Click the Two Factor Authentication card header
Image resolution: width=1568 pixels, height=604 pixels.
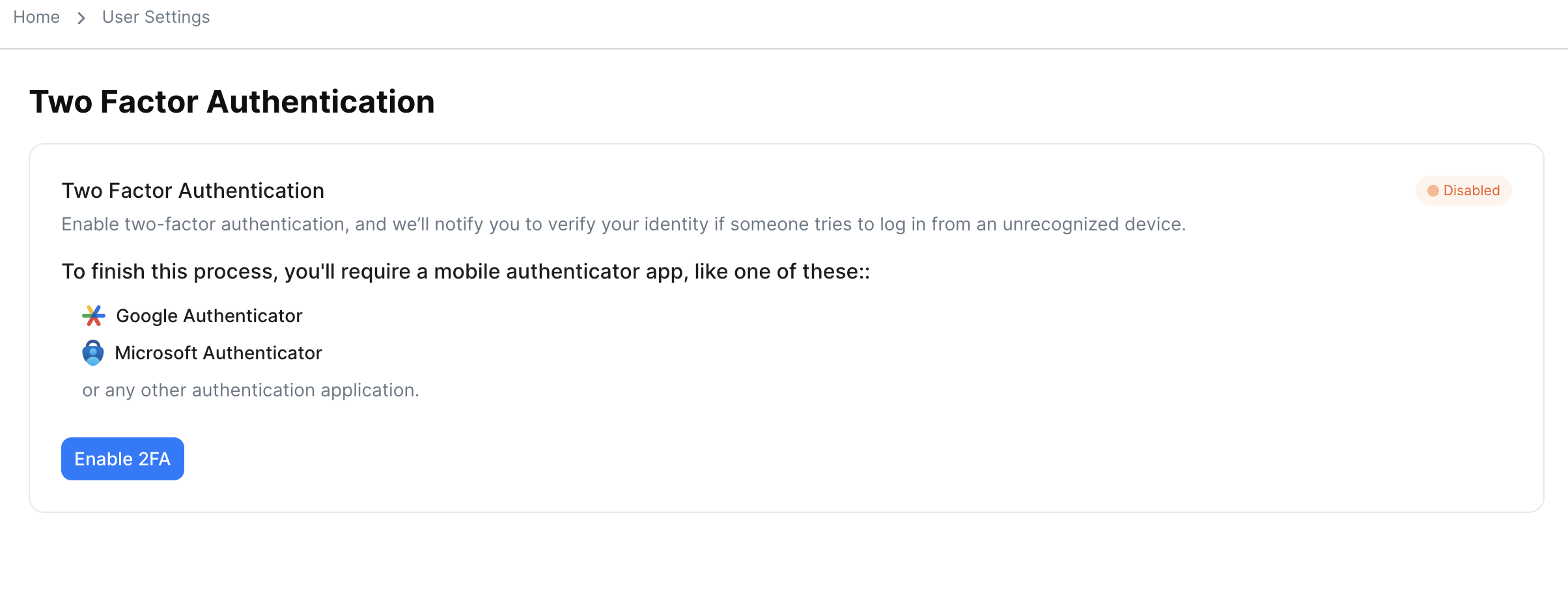193,191
